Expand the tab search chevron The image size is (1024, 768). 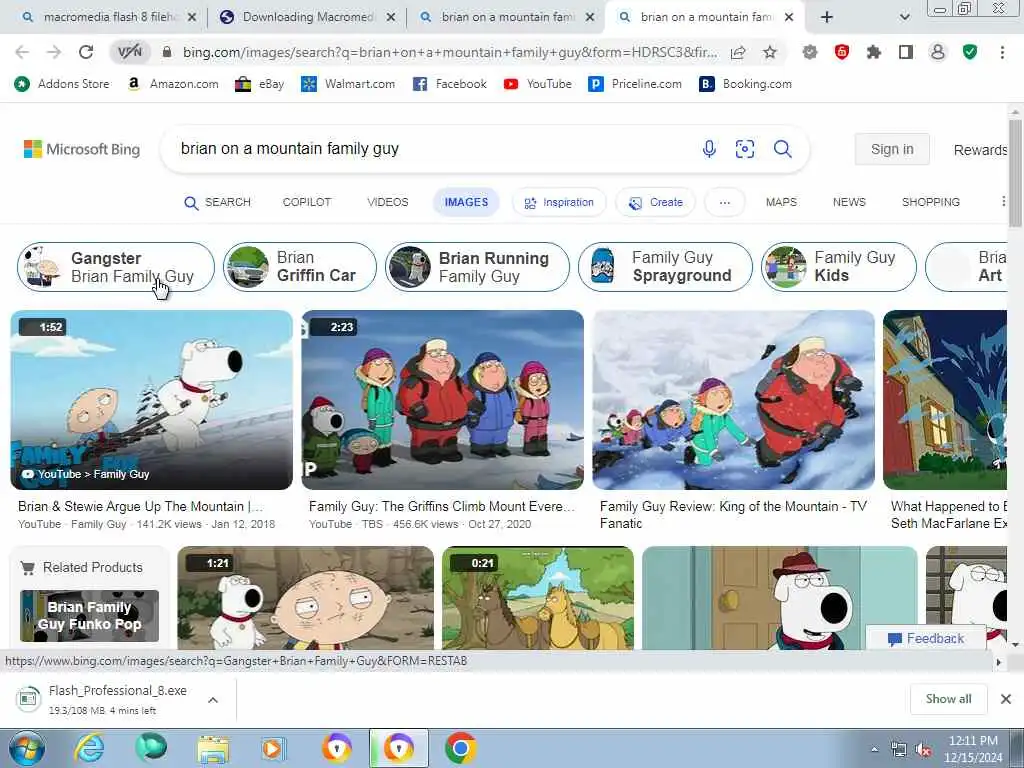[x=904, y=17]
